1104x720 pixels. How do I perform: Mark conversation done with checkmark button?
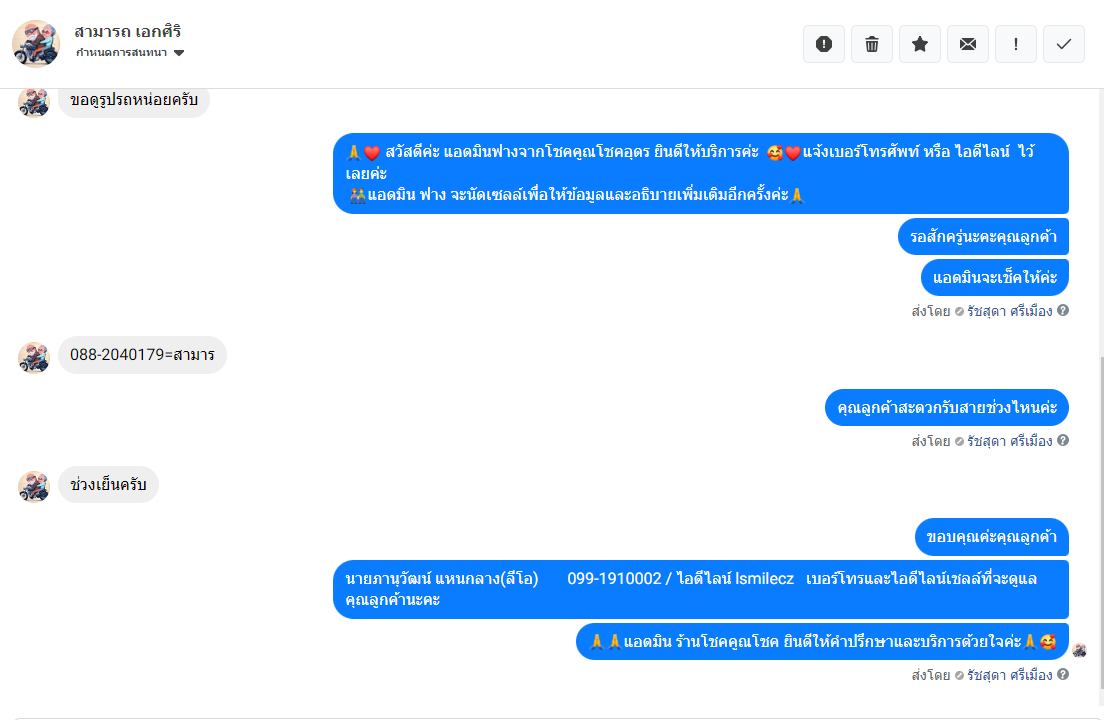1063,44
